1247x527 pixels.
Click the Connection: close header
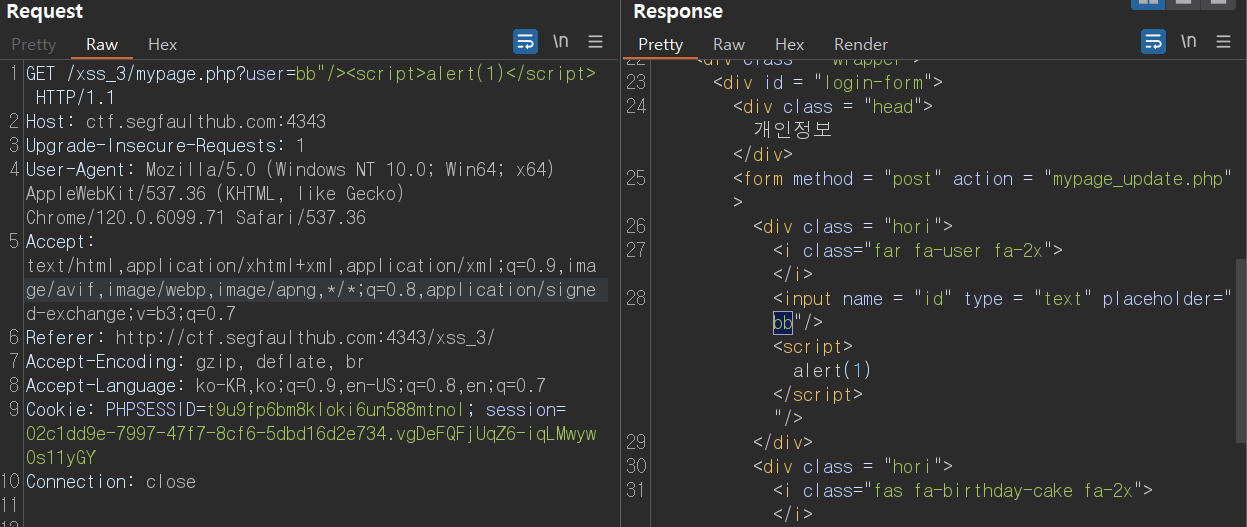[111, 482]
